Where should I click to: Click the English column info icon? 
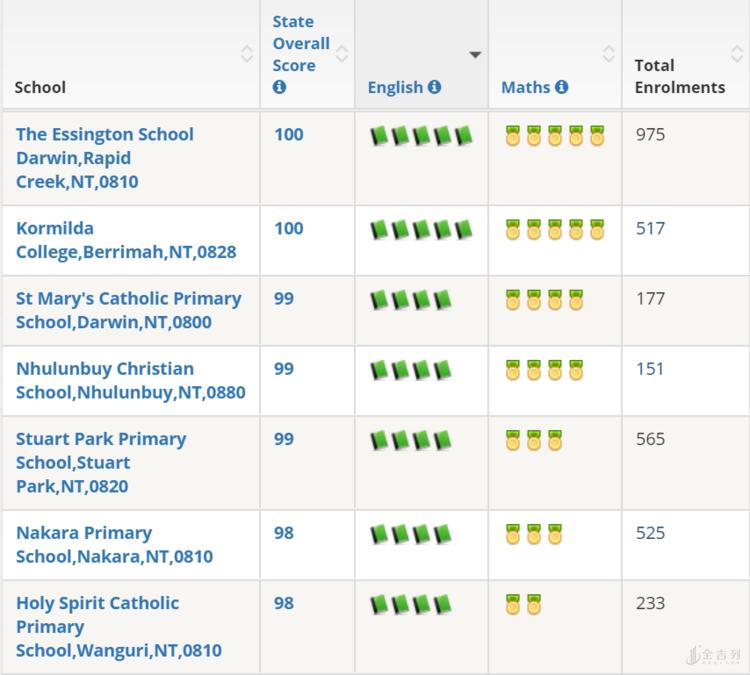point(434,87)
